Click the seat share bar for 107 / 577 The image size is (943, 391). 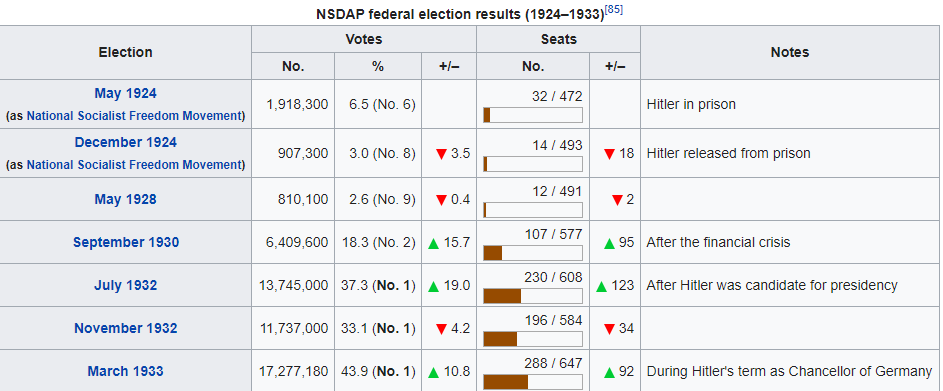(533, 253)
